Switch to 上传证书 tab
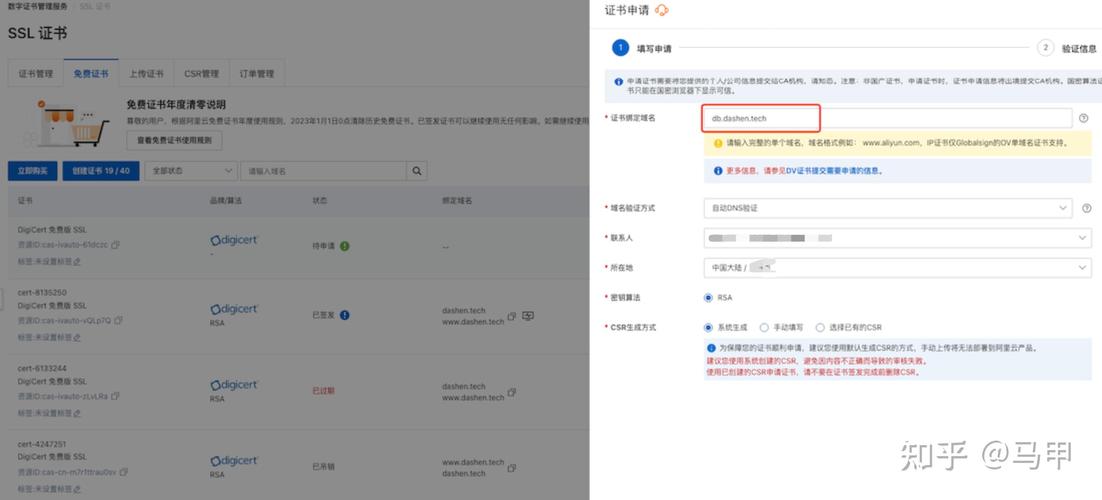Viewport: 1102px width, 500px height. click(x=146, y=73)
